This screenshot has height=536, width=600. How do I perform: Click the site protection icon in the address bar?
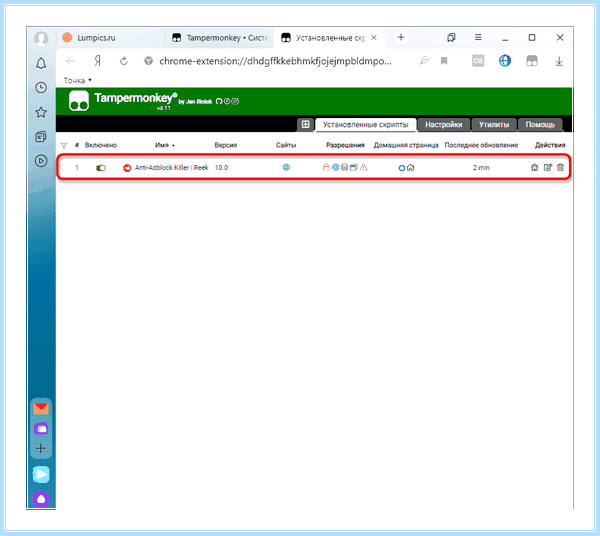tap(148, 61)
